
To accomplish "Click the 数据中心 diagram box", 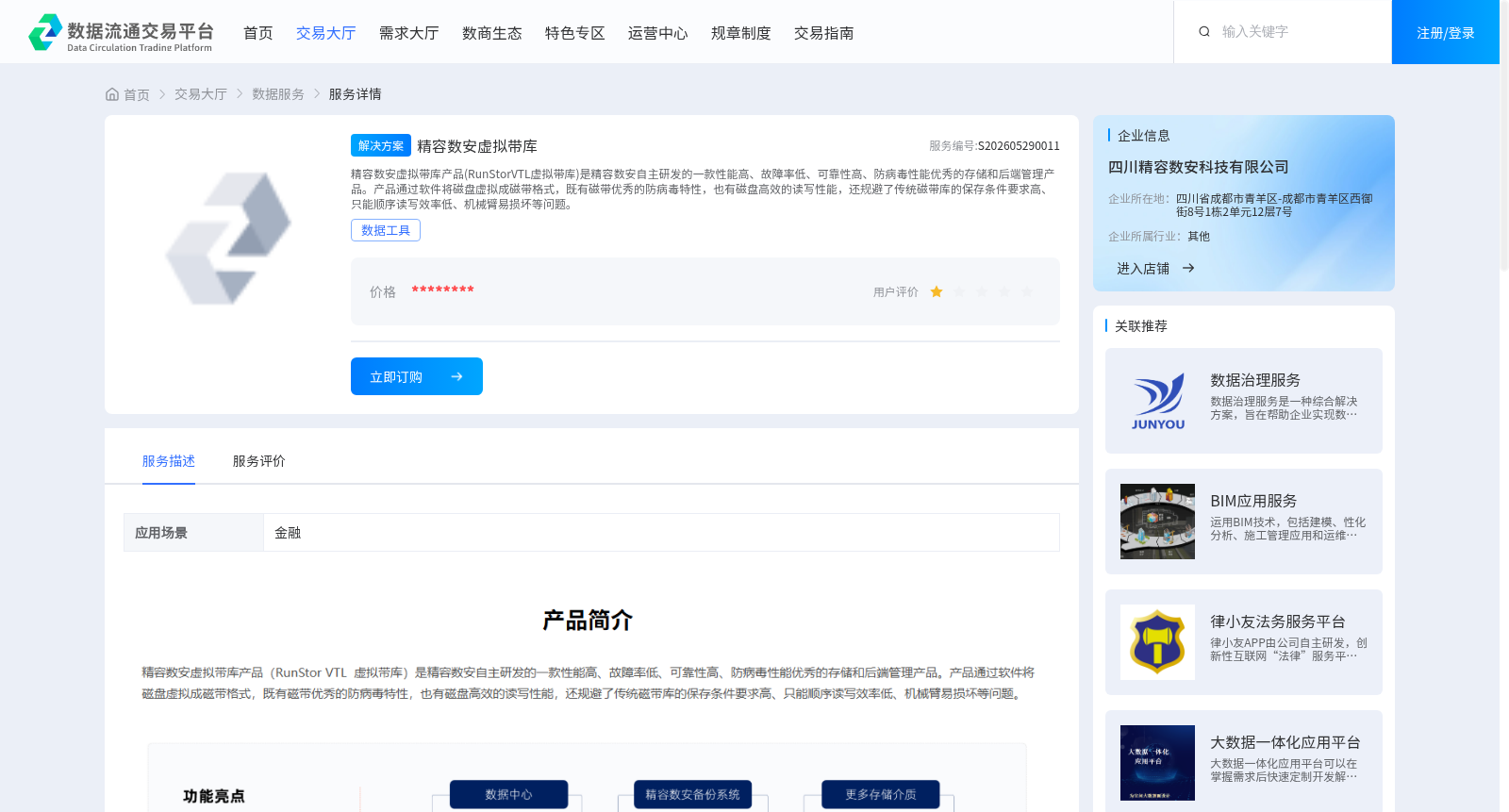I will [x=508, y=794].
